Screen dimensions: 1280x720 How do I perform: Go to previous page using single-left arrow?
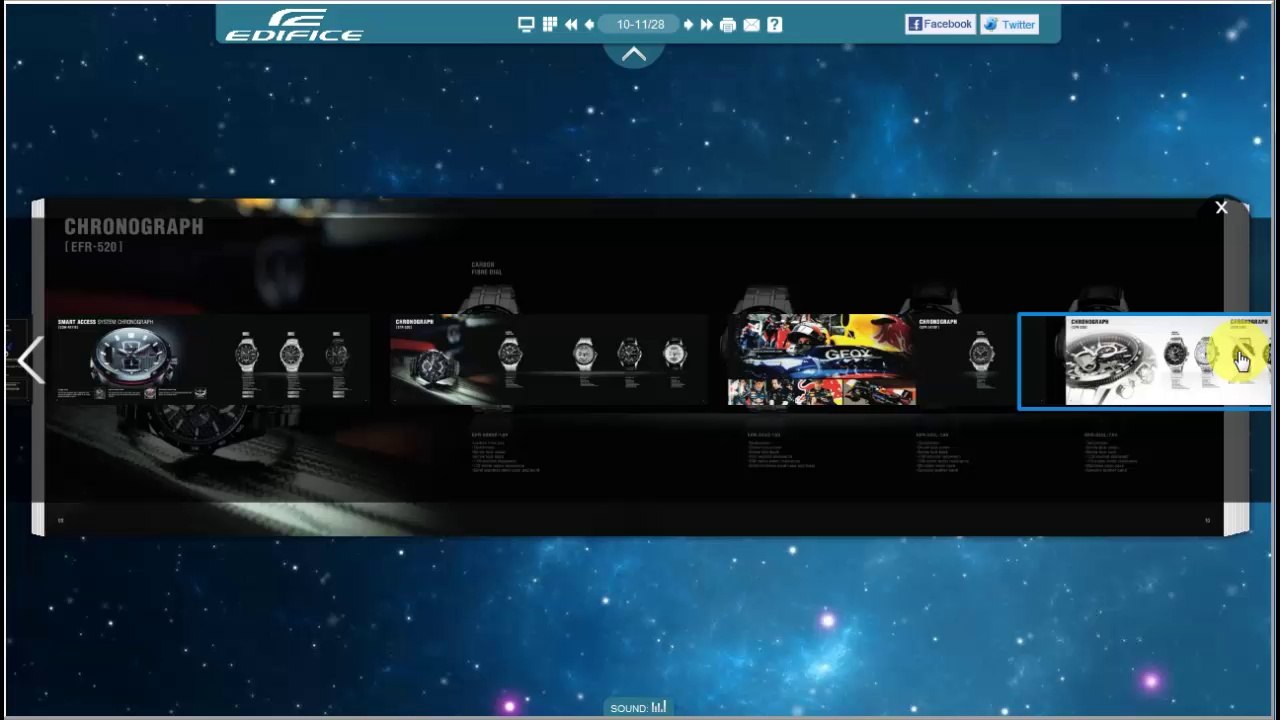coord(589,25)
